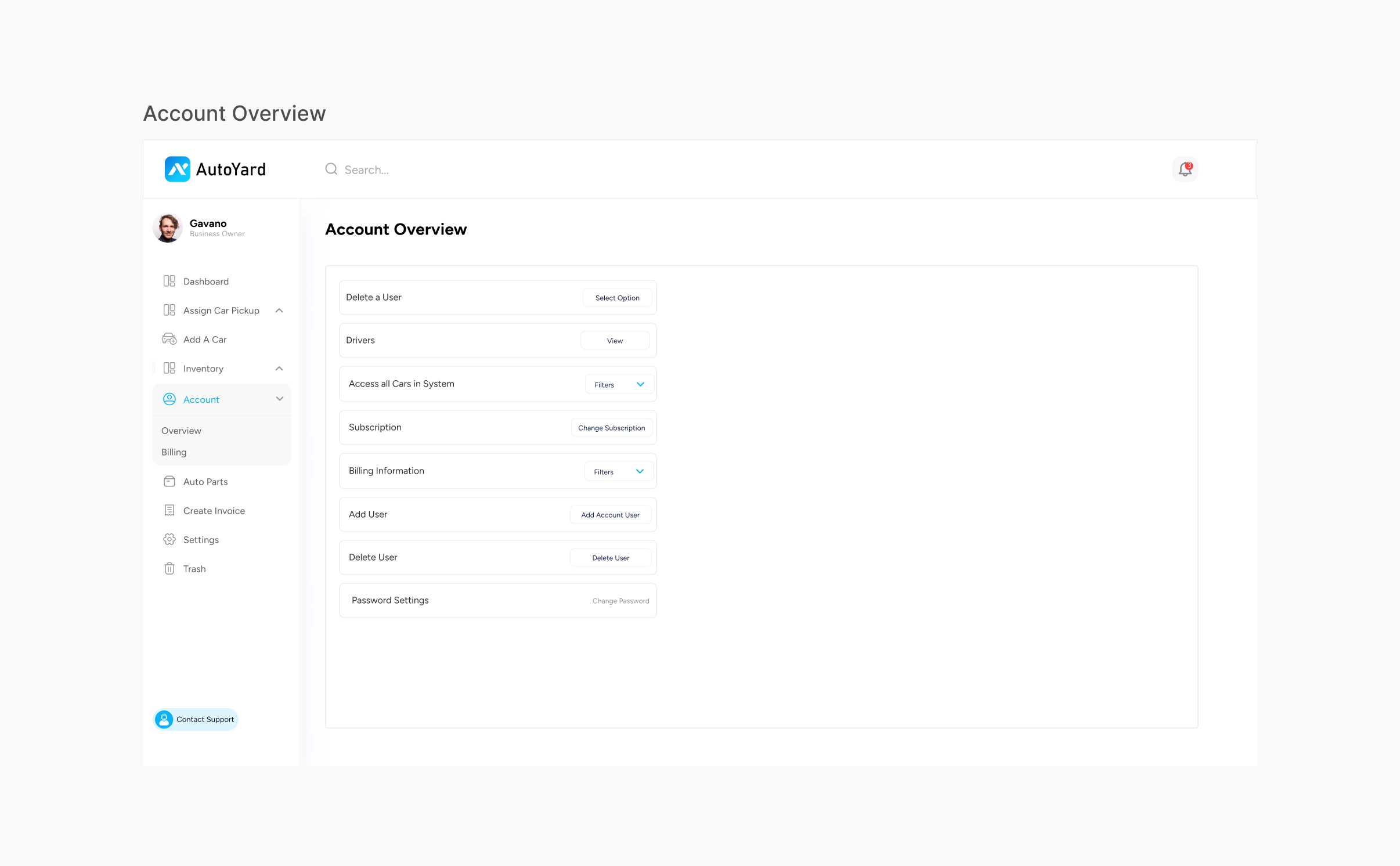
Task: Click the 'Gavano' user name
Action: tap(208, 223)
